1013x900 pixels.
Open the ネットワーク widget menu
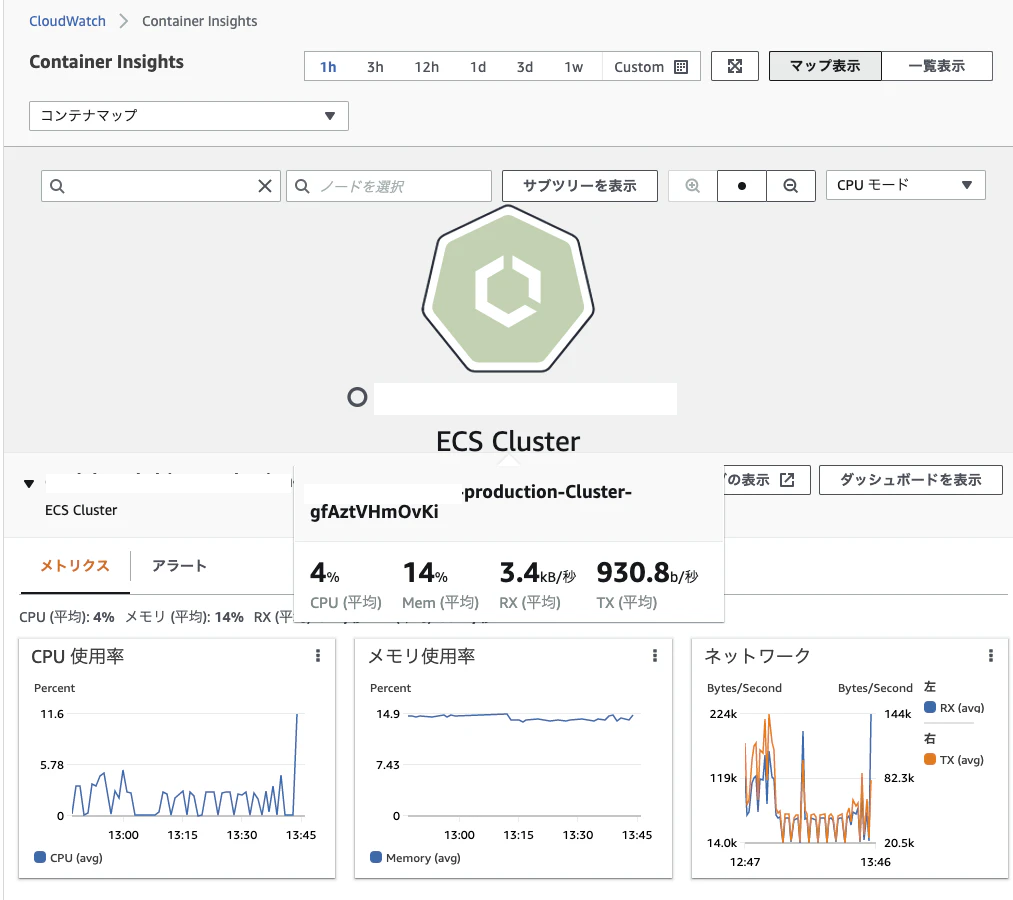[990, 656]
